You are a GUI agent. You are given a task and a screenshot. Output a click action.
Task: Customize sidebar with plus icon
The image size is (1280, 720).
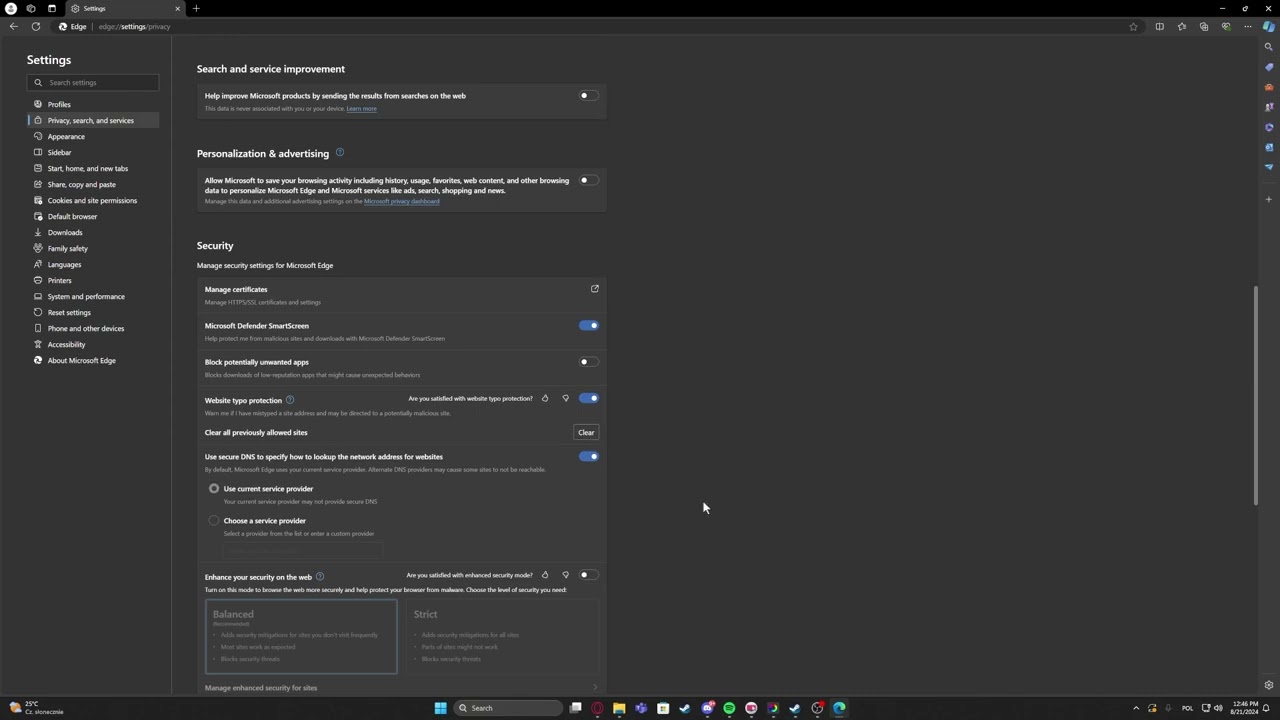point(1269,199)
